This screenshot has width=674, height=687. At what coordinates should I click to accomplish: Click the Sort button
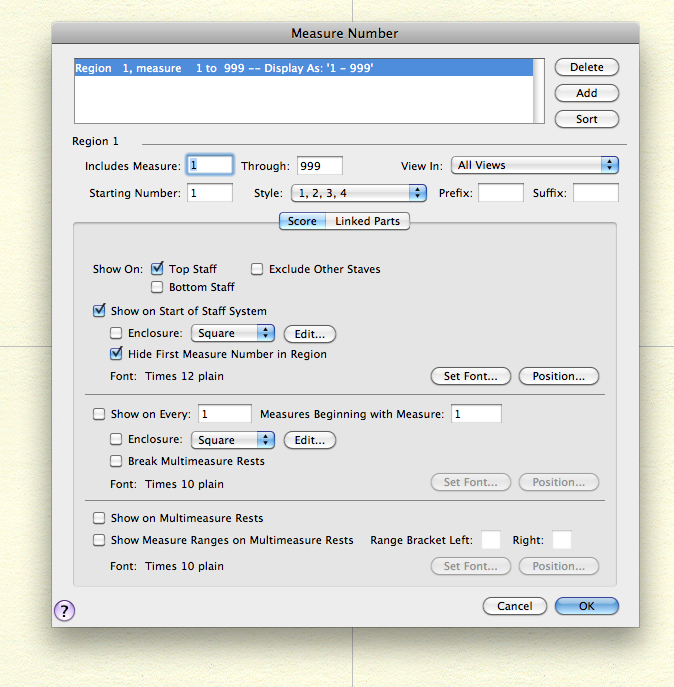[x=587, y=119]
